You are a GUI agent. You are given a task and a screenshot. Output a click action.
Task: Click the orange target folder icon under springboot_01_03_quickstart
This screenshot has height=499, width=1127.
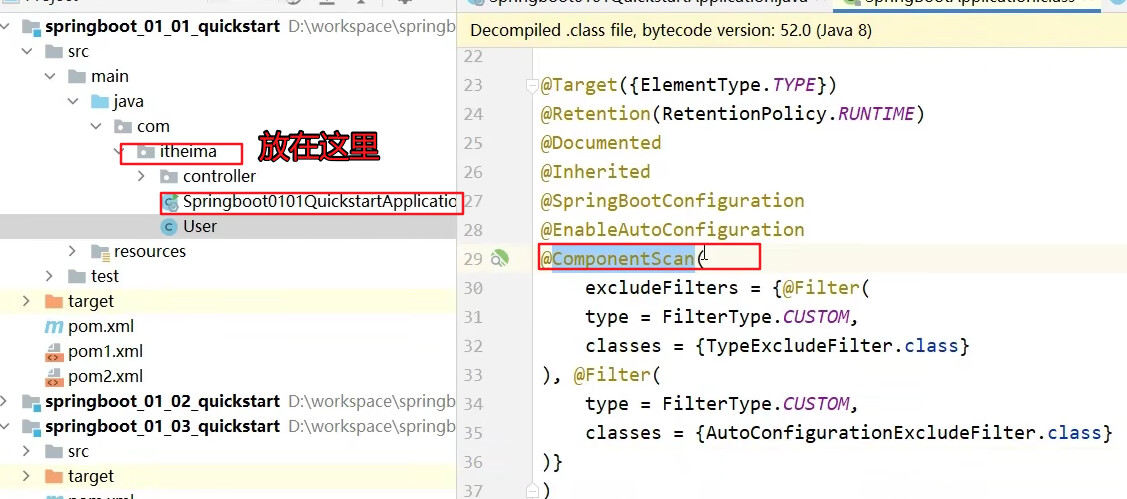coord(54,476)
